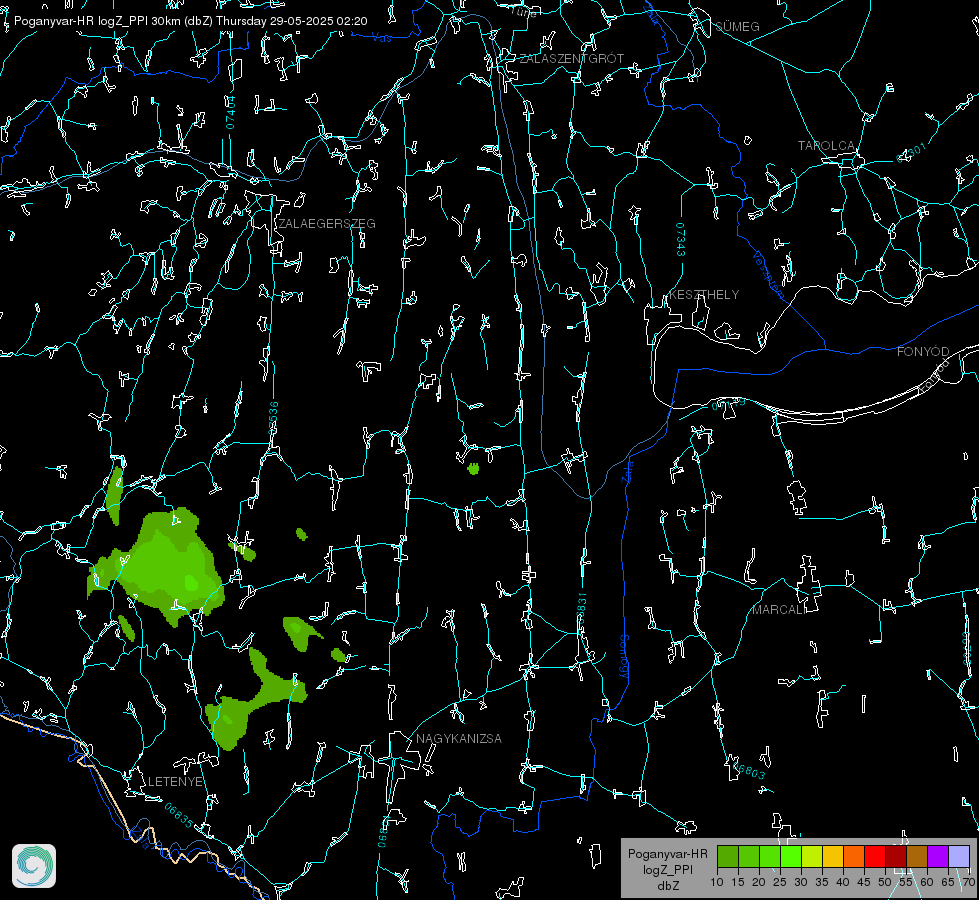Click the small isolated green echo dot near map center
This screenshot has height=900, width=979.
click(473, 468)
